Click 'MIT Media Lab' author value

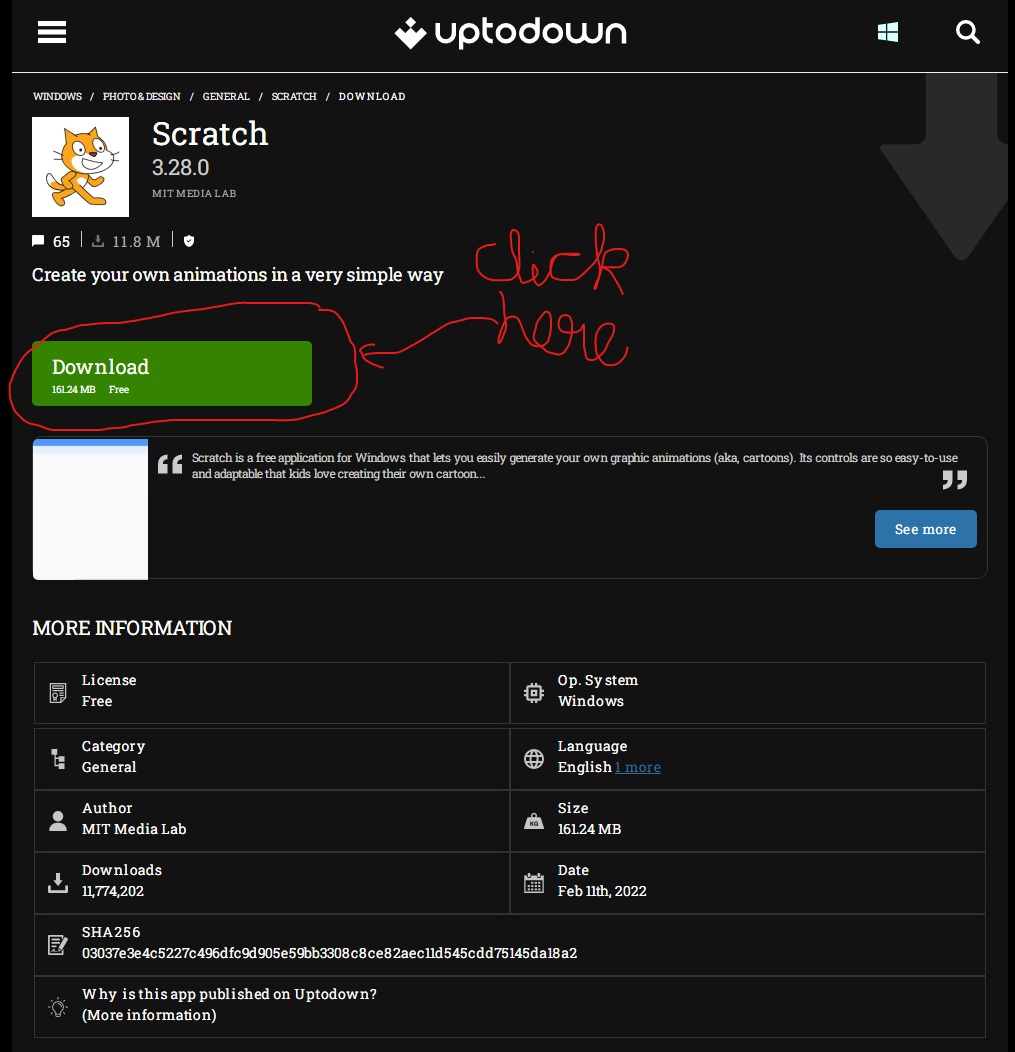tap(134, 829)
